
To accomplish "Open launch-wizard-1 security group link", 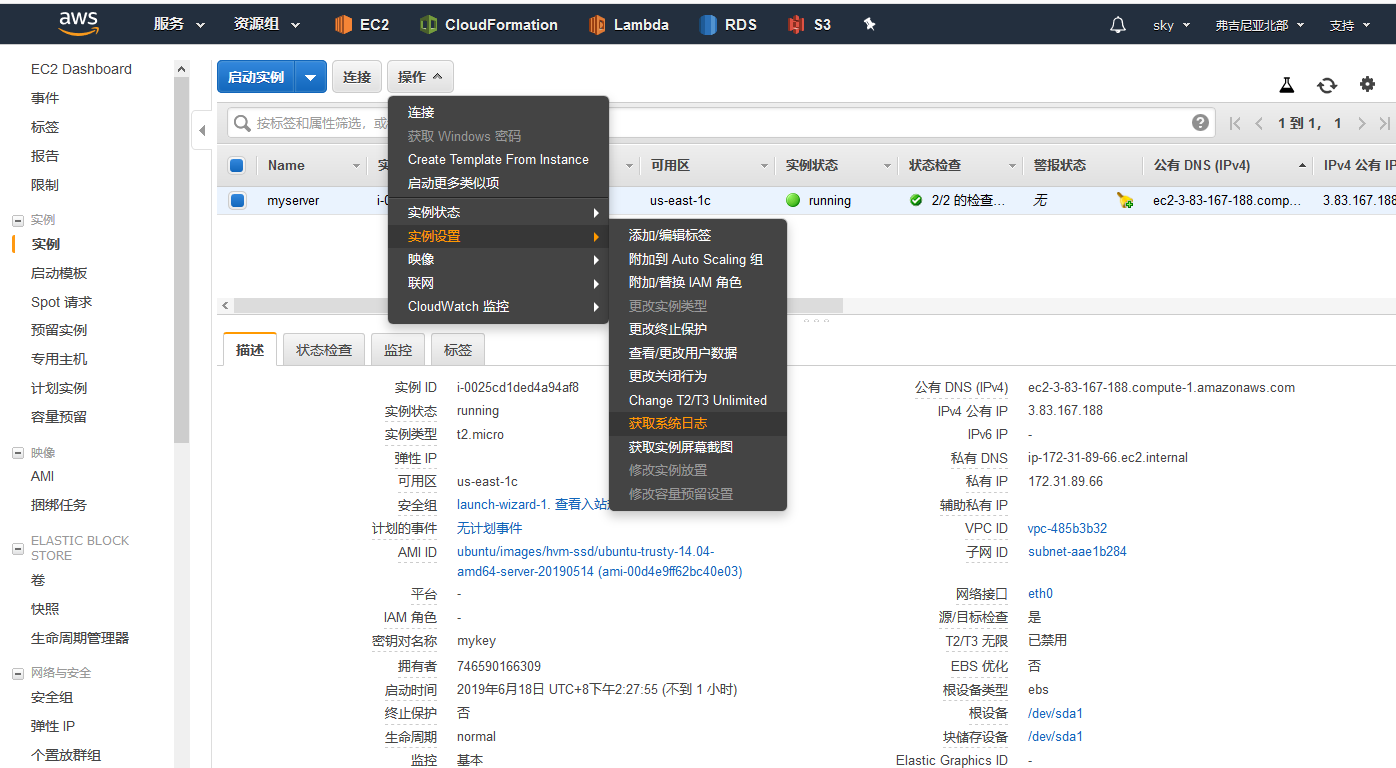I will tap(502, 505).
